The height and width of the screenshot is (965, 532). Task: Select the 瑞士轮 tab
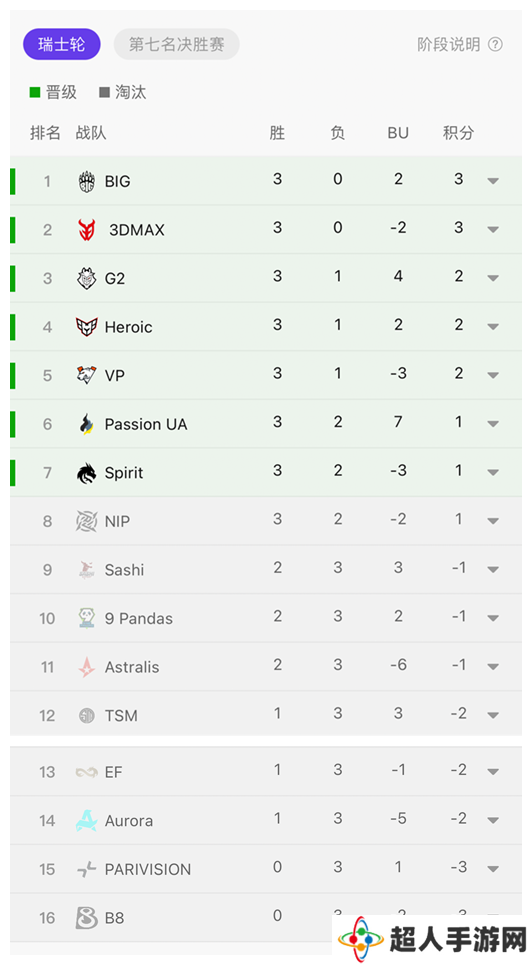click(x=62, y=45)
